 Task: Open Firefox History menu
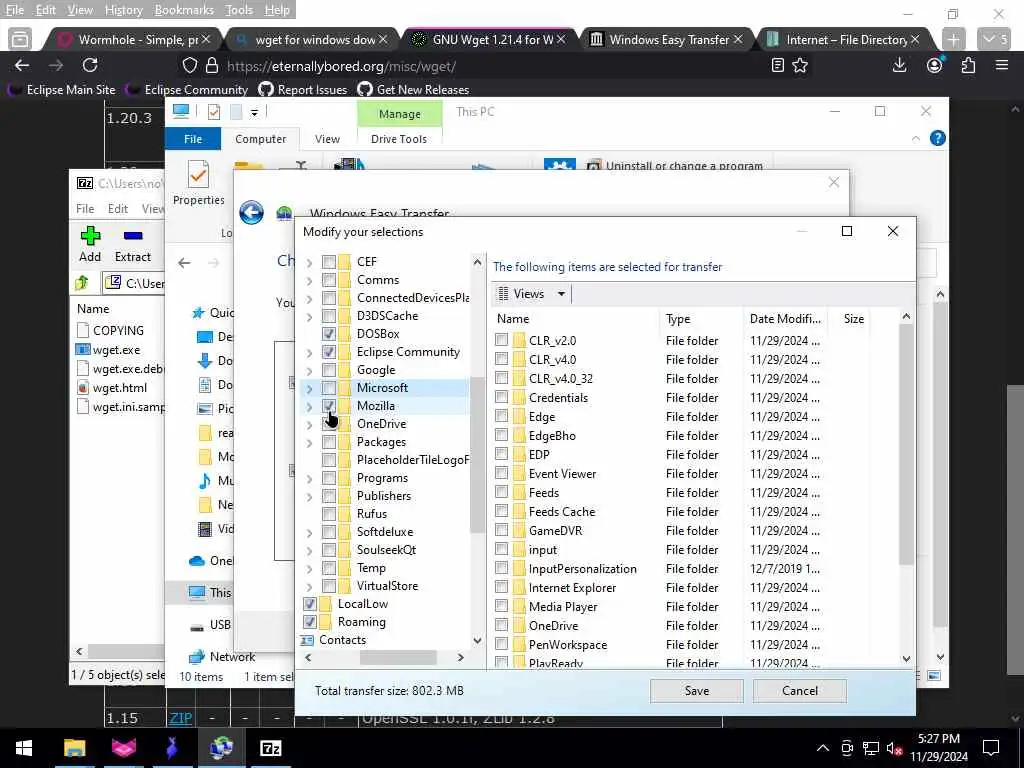[123, 10]
